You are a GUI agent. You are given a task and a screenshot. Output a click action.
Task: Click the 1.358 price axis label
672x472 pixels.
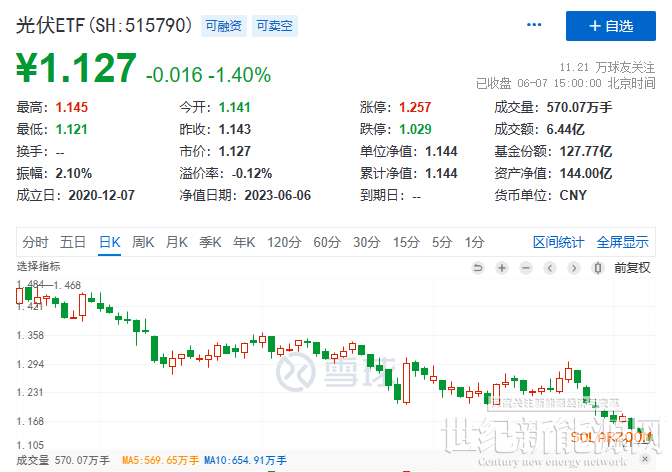click(x=30, y=335)
